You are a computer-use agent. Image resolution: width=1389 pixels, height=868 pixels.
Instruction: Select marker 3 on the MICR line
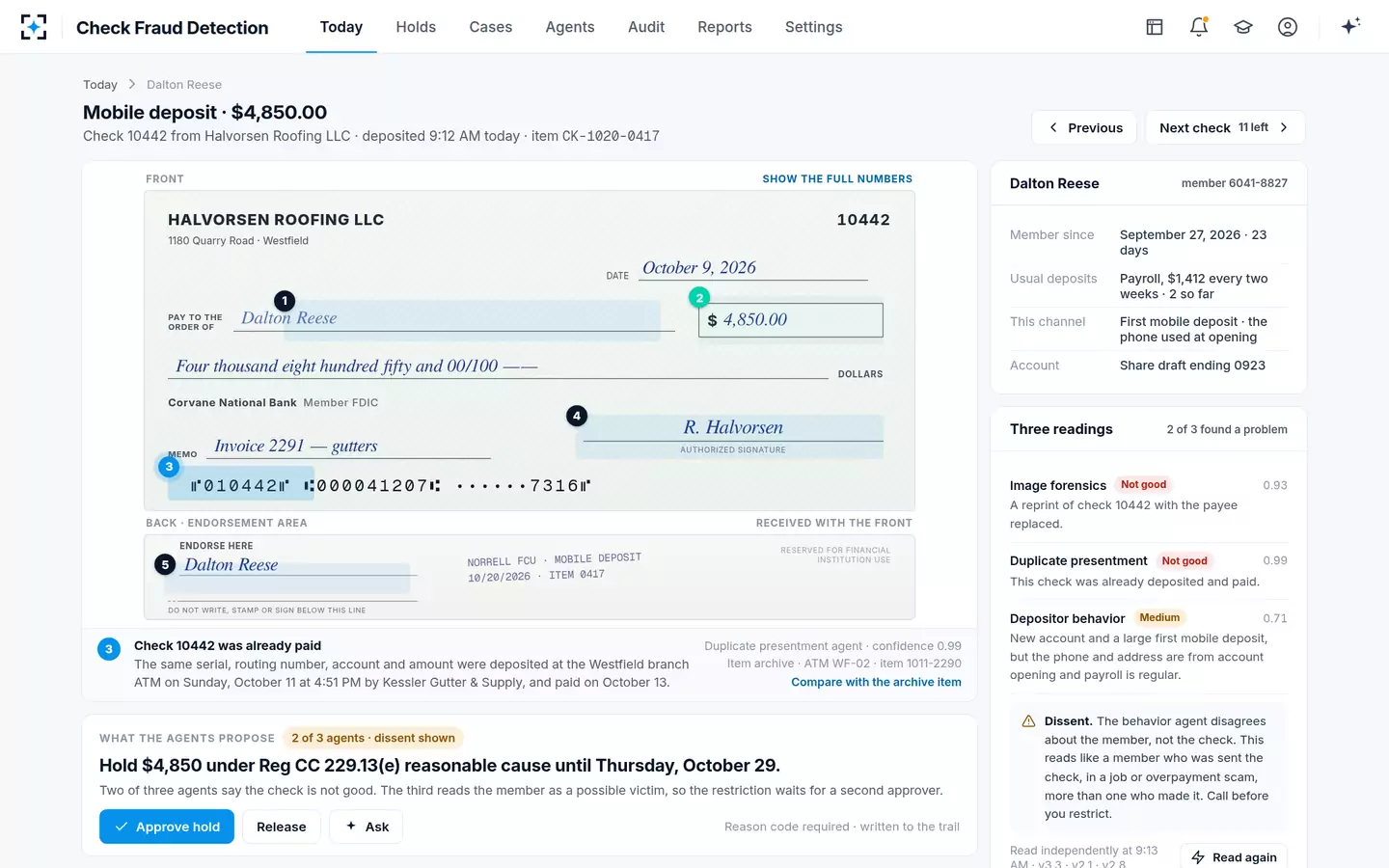[x=169, y=467]
